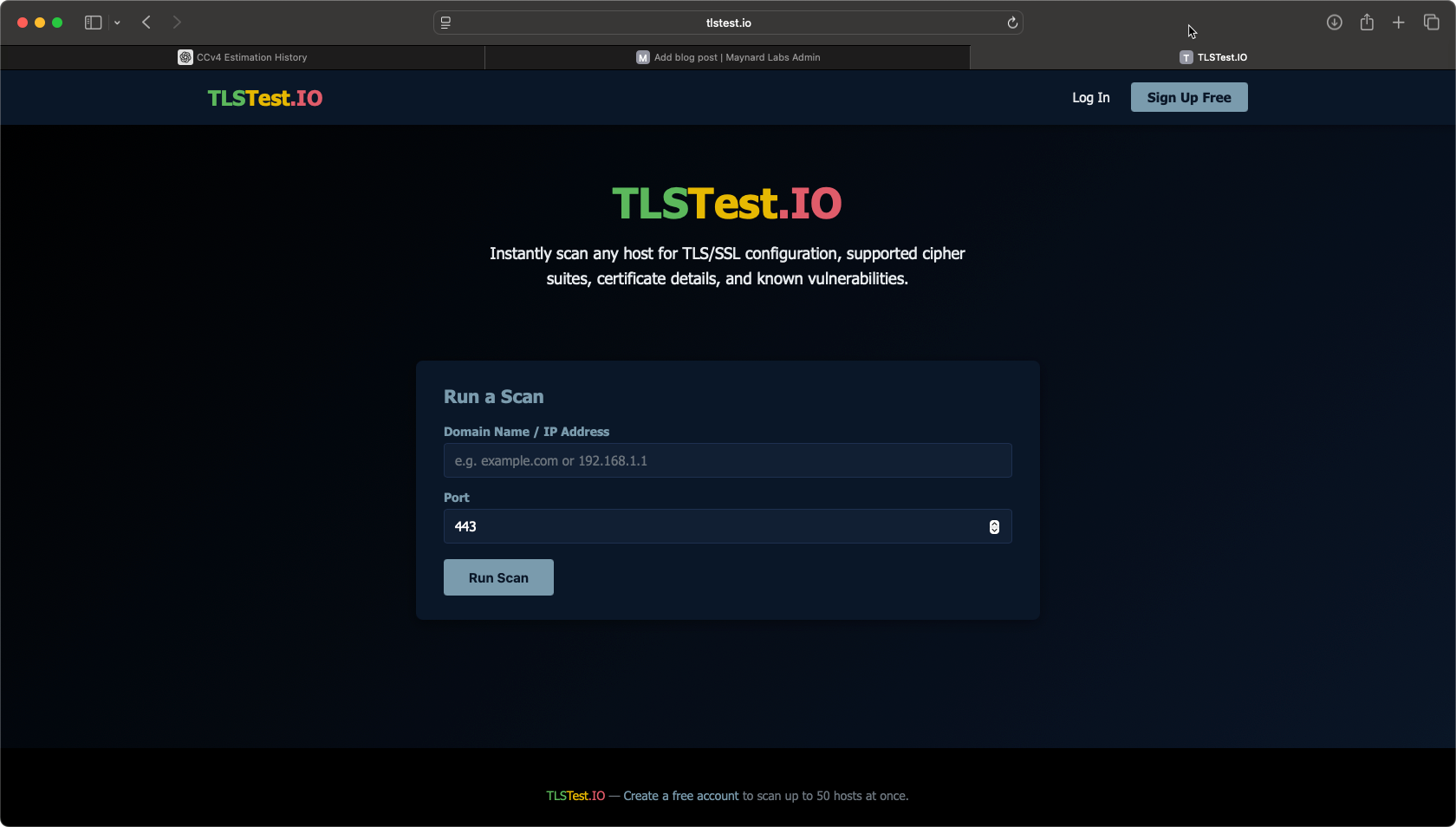Click the Maynard Labs Admin tab favicon
Screen dimensions: 1456x827
(x=643, y=57)
